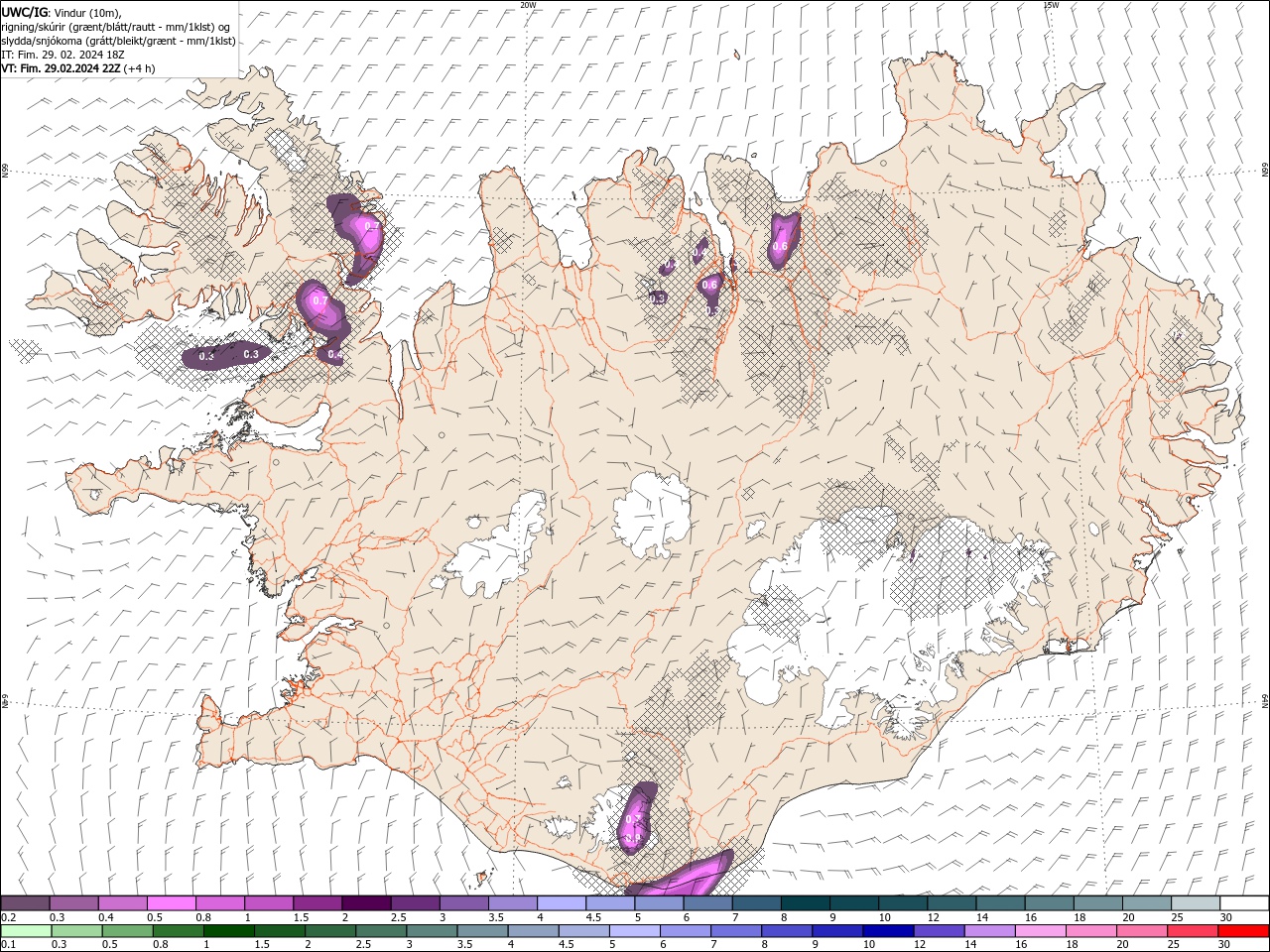Screen dimensions: 1270x952
Task: Click the light lavender 4 mm snow swatch
Action: 561,903
